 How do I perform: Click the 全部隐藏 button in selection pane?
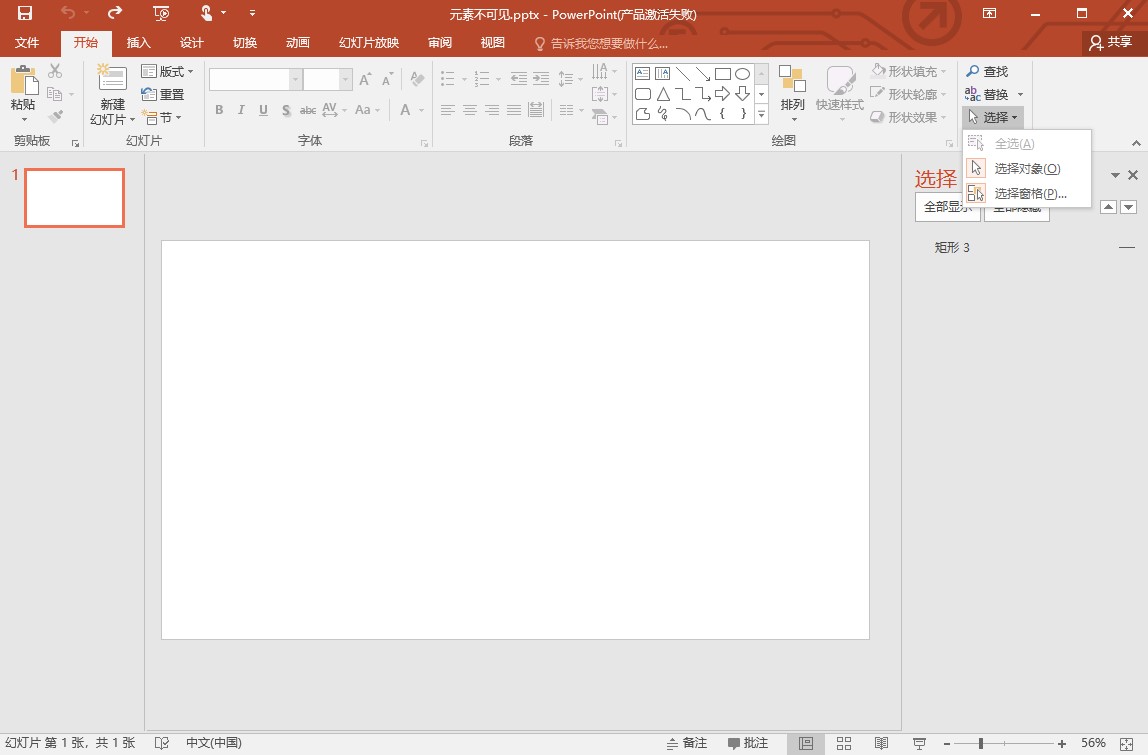pos(1016,210)
